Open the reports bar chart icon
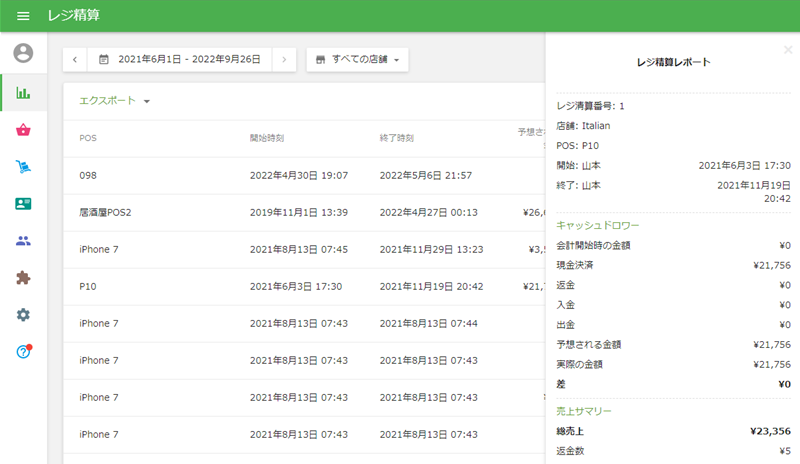The image size is (800, 464). 23,93
